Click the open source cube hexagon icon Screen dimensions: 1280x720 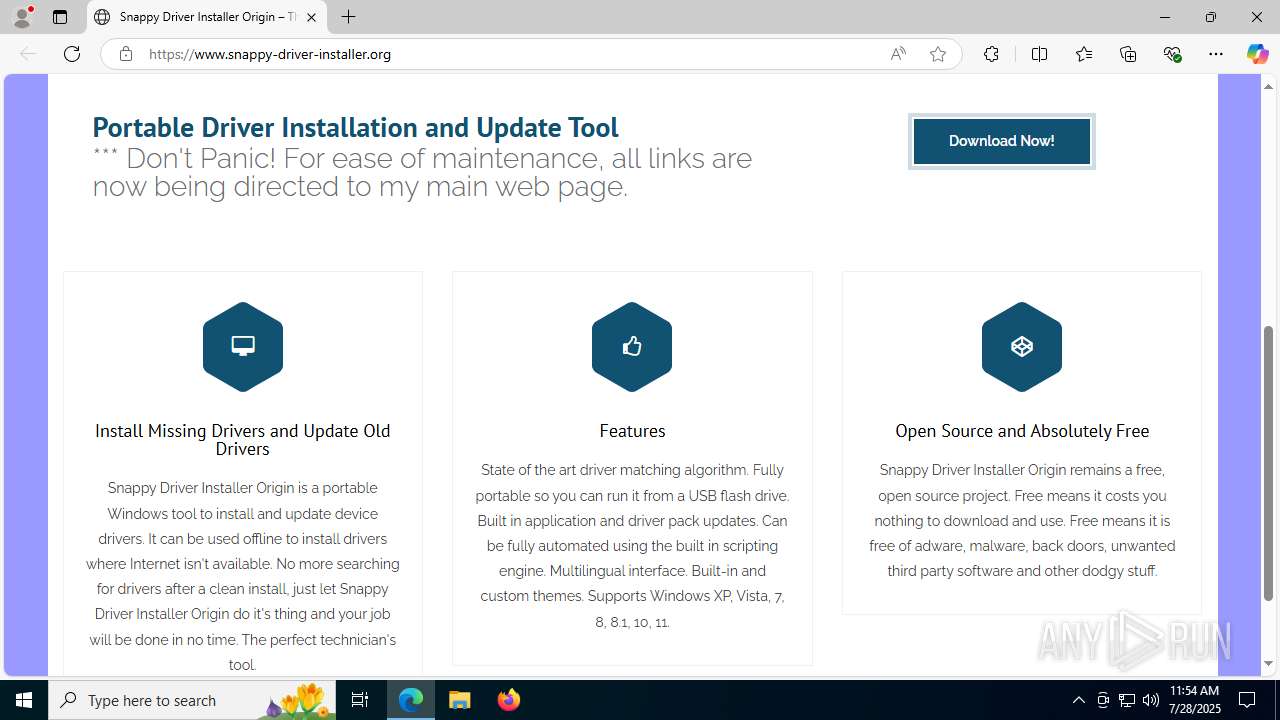point(1022,346)
